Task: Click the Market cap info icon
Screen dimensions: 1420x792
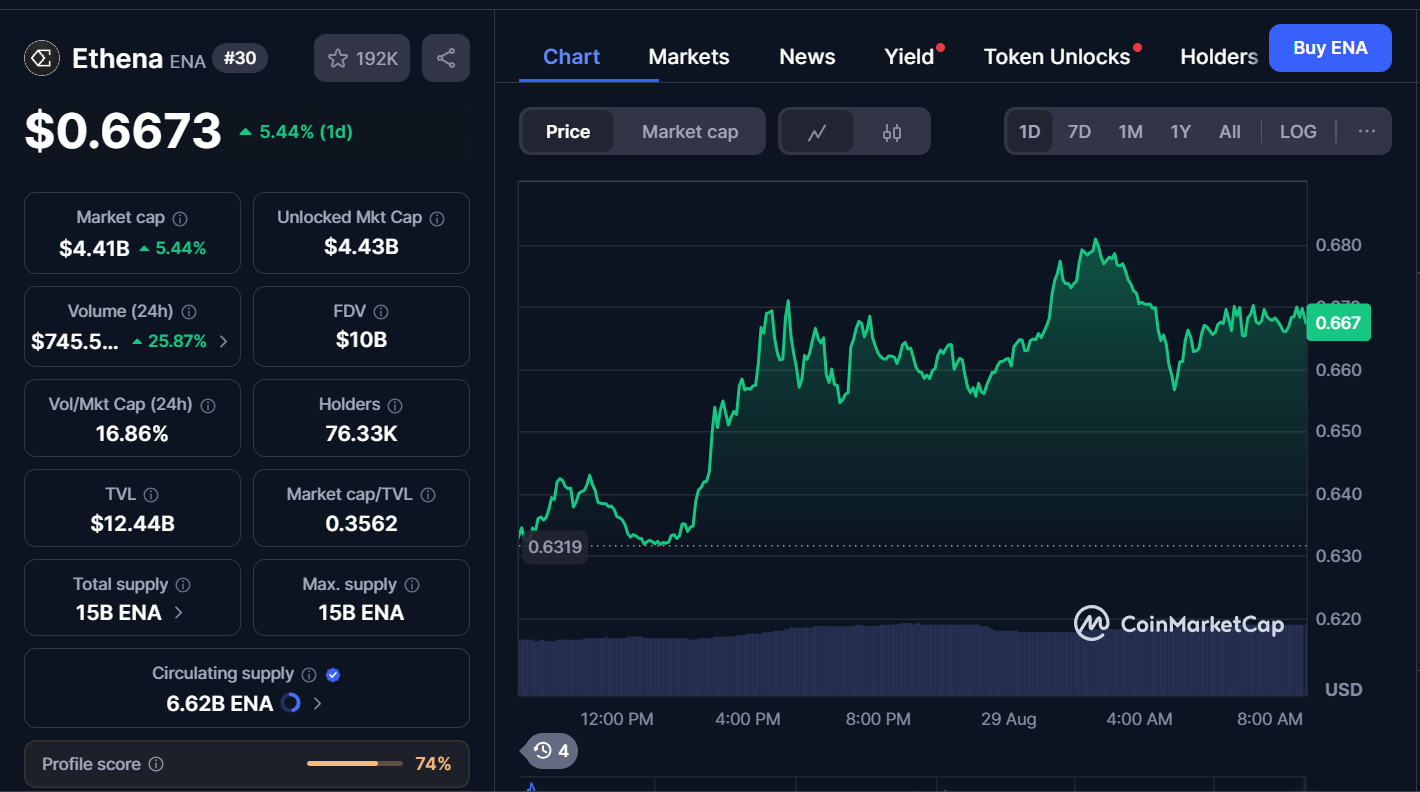Action: pyautogui.click(x=180, y=218)
